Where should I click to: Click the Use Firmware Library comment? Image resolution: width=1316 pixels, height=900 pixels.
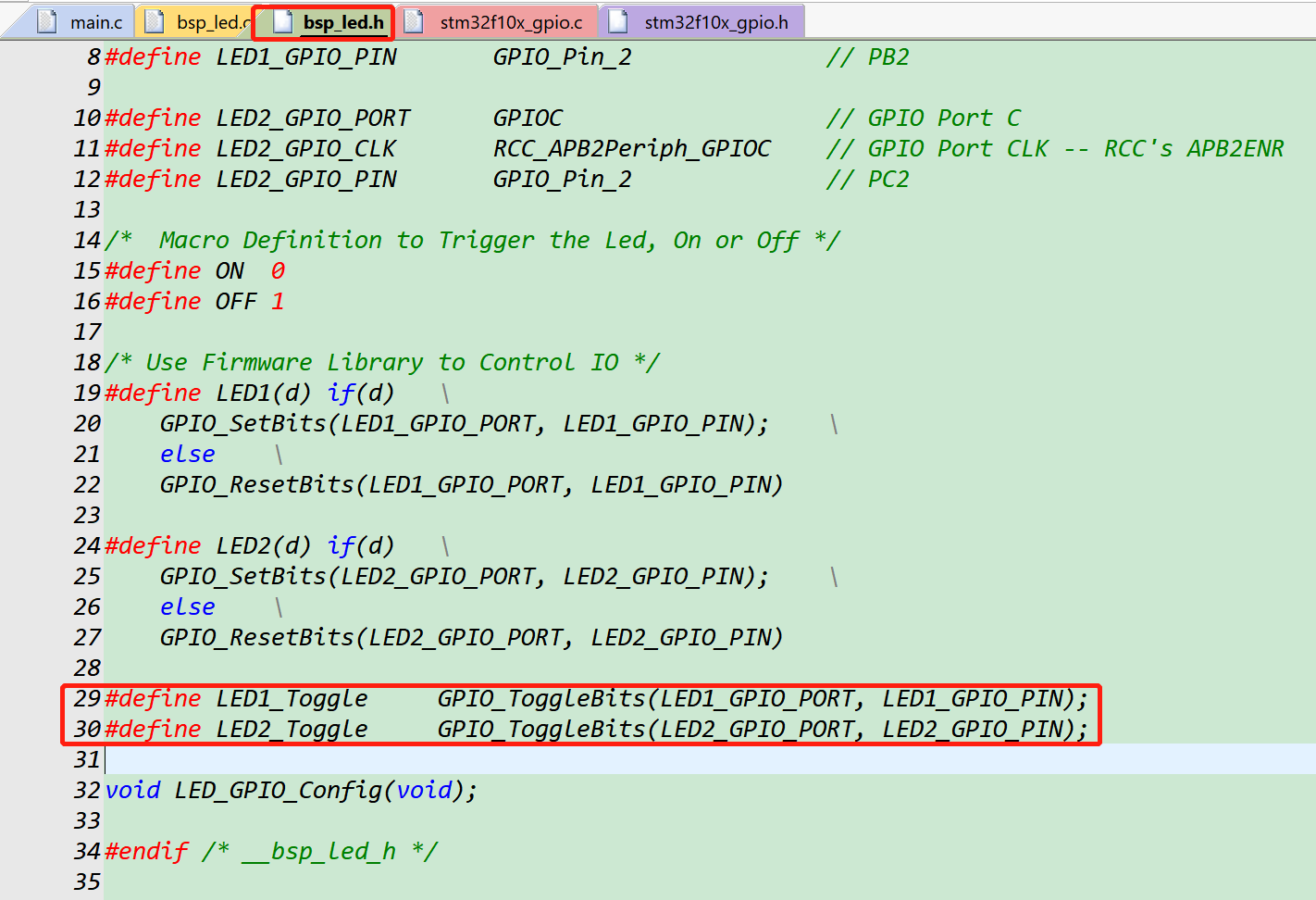point(382,362)
